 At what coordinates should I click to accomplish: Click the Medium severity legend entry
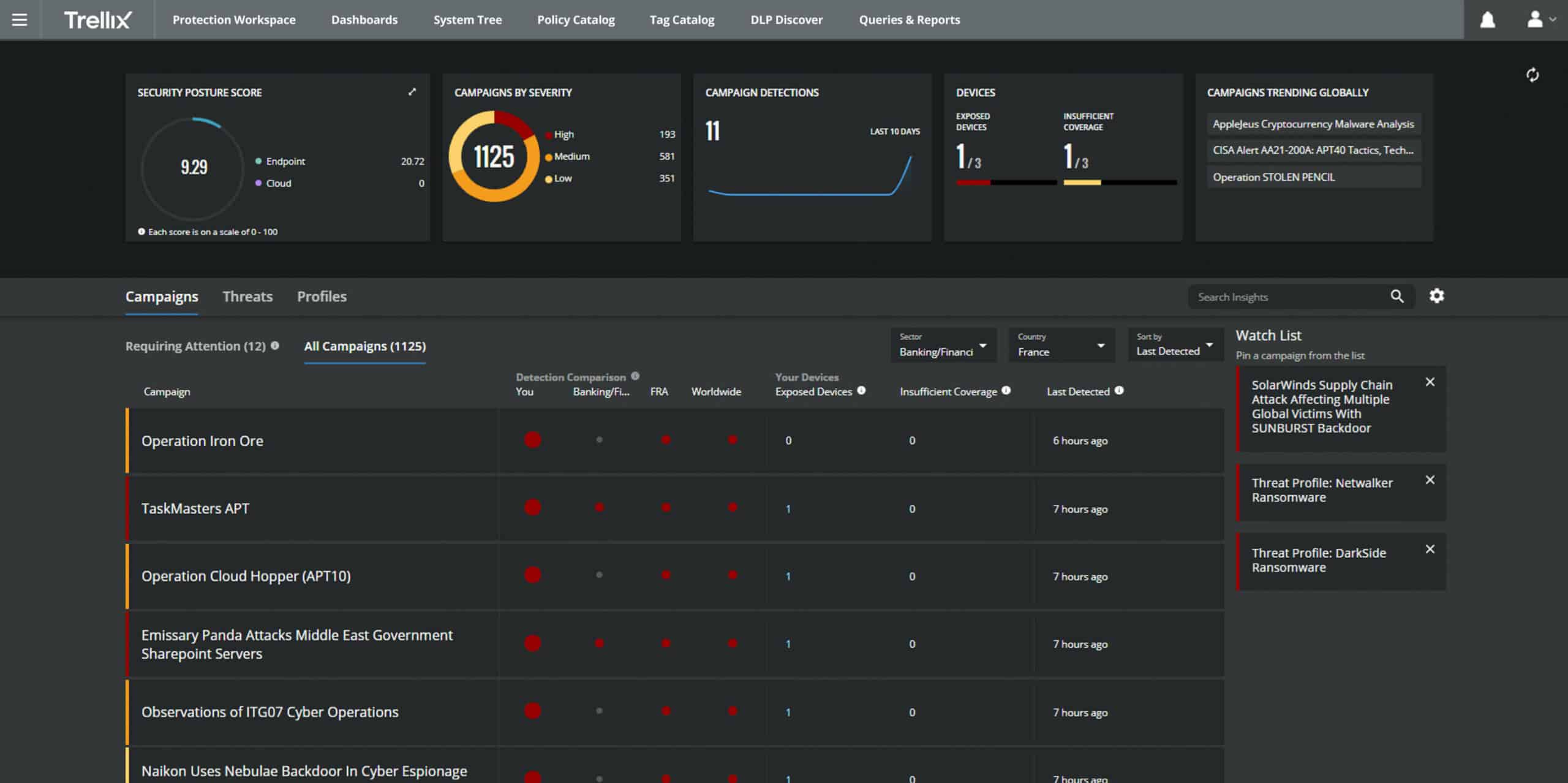pos(610,156)
